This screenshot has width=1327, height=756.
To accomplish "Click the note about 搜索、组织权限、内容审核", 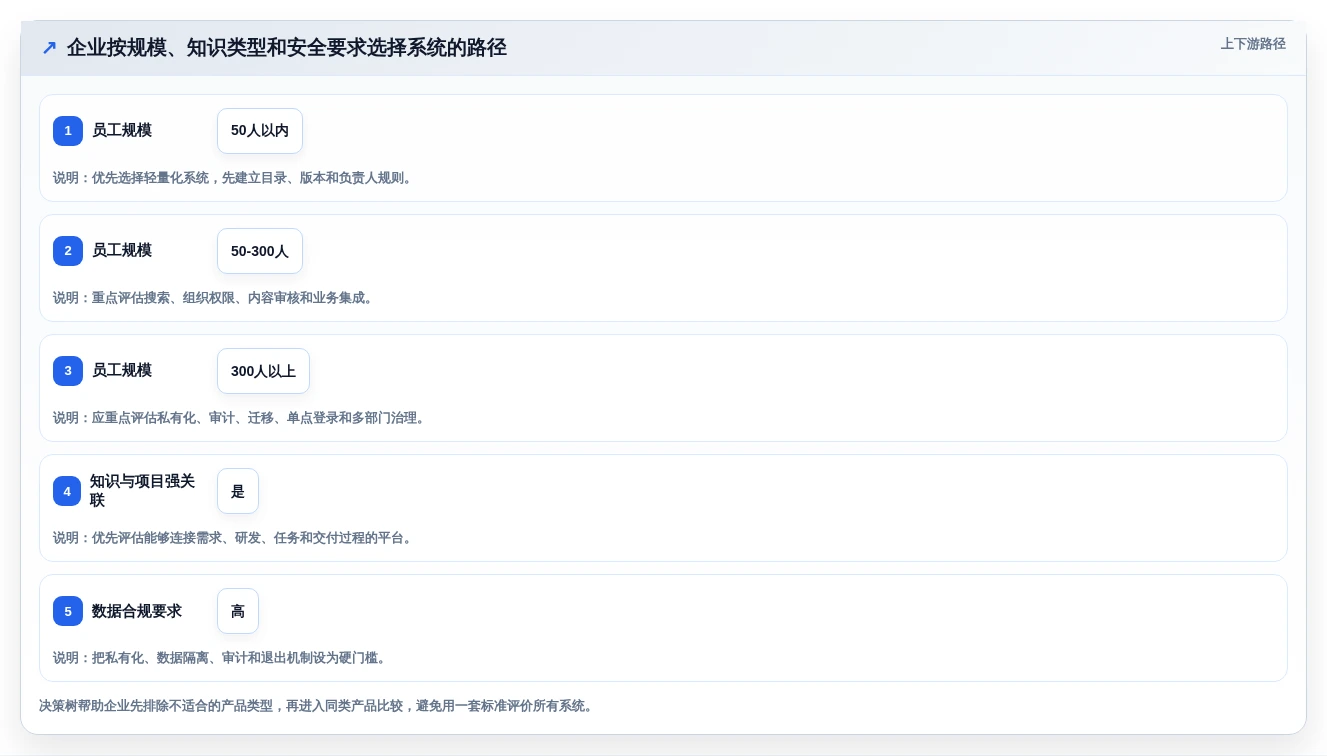I will tap(214, 298).
